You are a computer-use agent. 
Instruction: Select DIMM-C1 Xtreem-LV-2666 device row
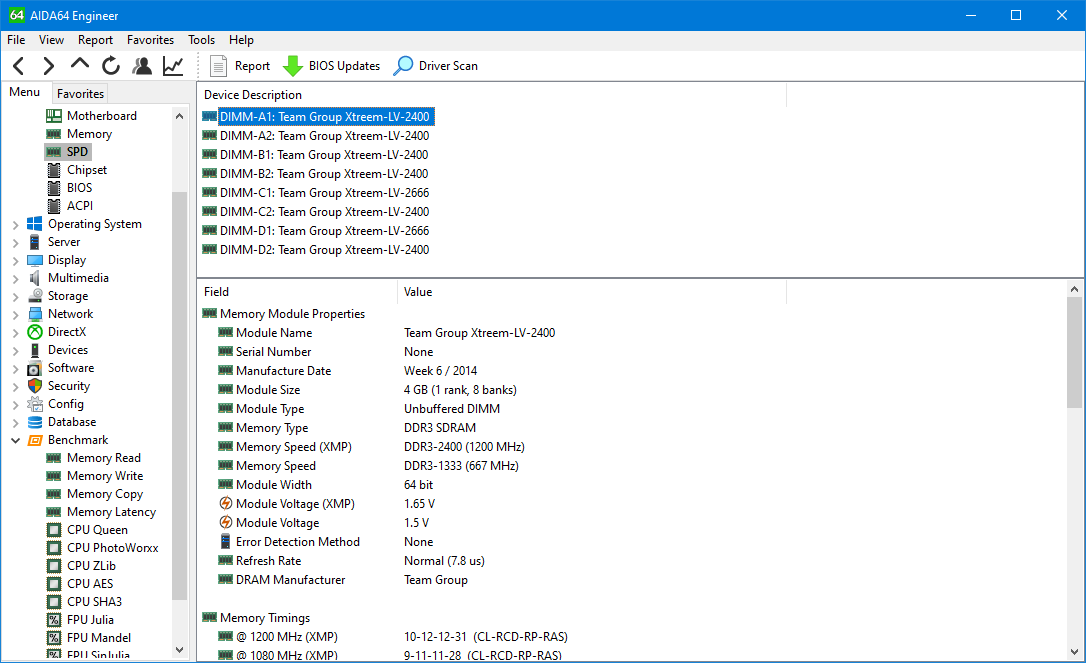click(324, 193)
